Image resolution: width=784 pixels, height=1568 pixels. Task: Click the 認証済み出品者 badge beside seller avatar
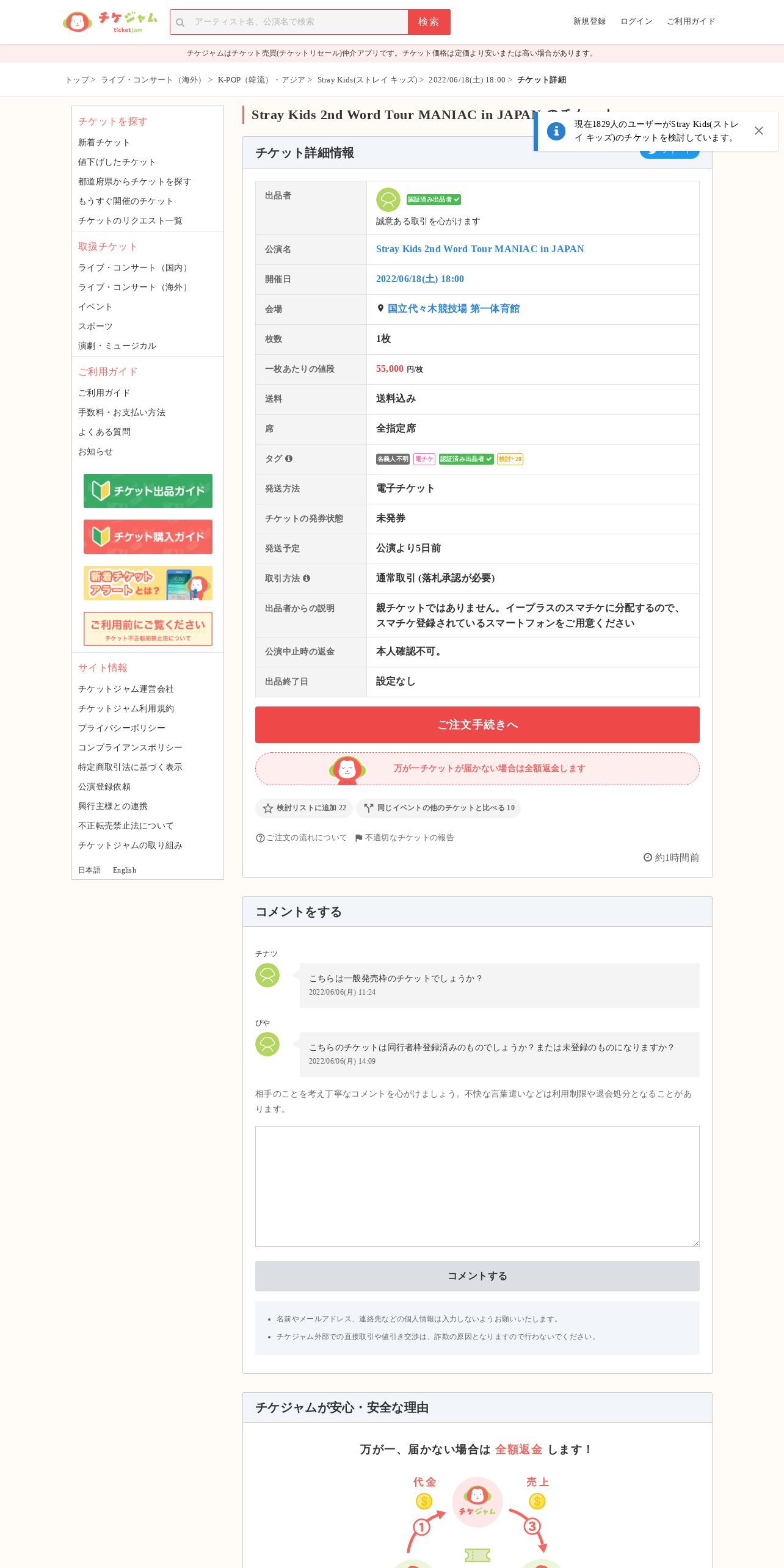[x=434, y=200]
